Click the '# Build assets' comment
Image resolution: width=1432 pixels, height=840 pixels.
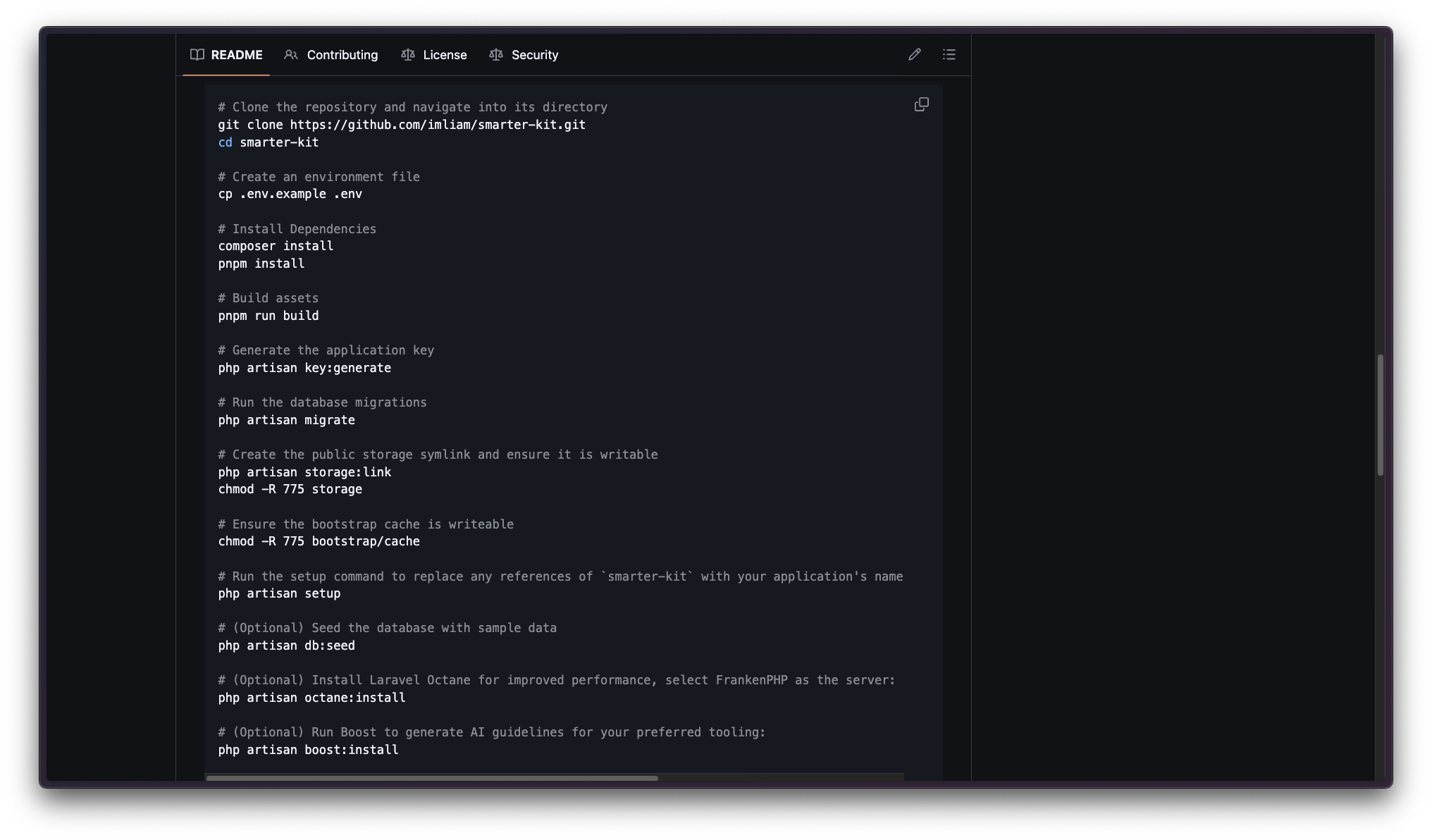268,298
